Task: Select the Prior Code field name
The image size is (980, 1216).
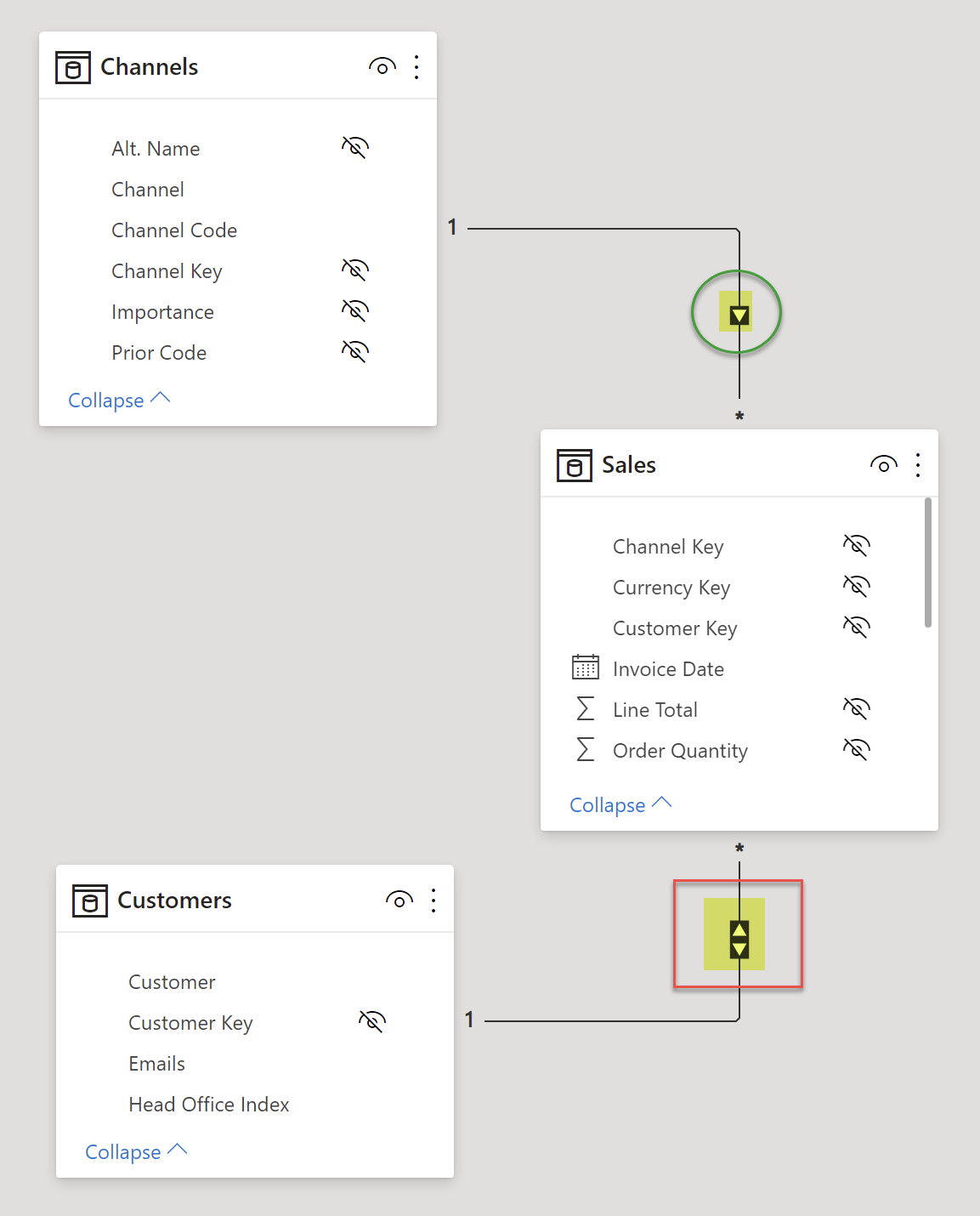Action: (159, 353)
